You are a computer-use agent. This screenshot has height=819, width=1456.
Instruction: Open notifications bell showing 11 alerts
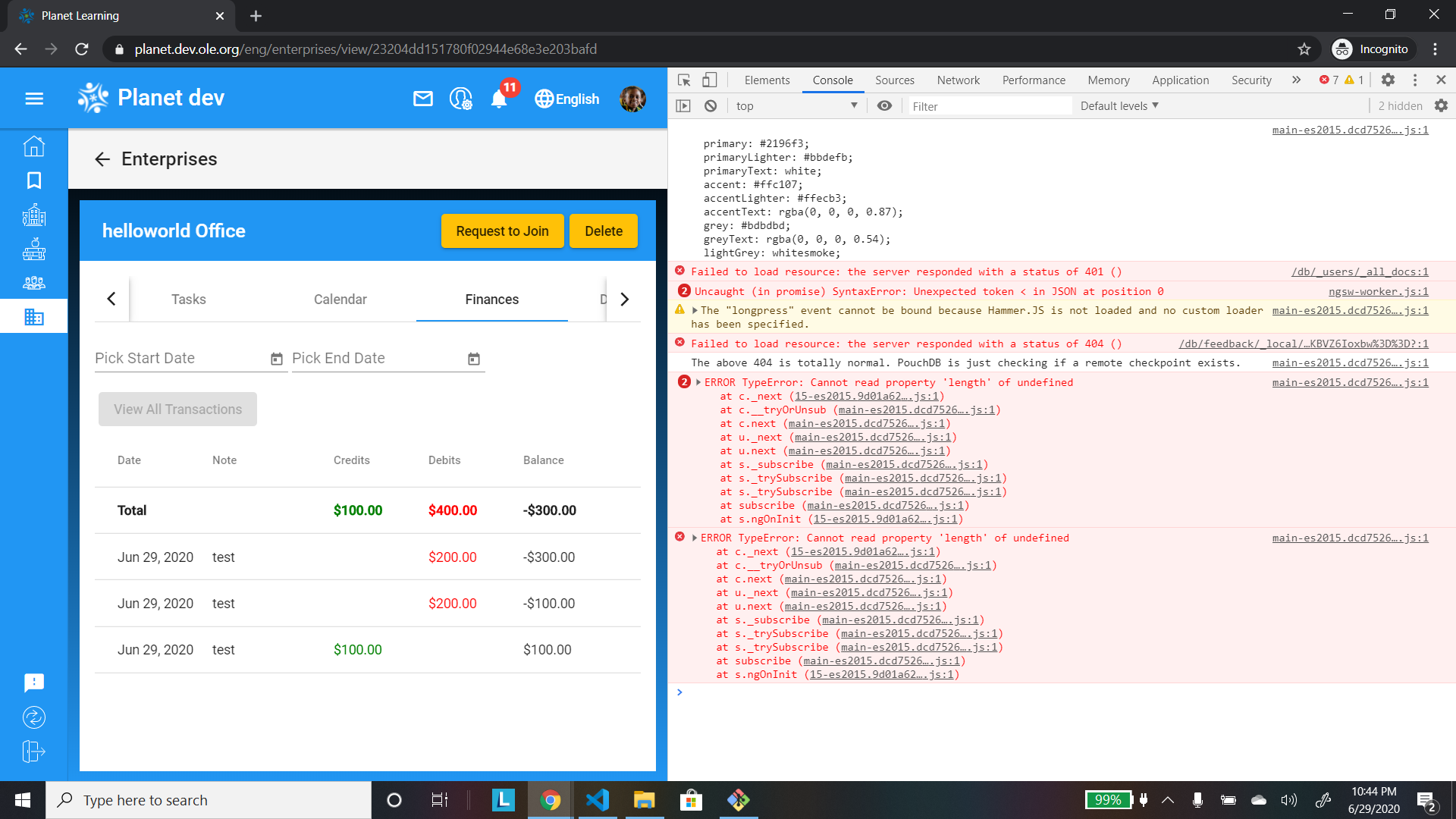pyautogui.click(x=499, y=99)
